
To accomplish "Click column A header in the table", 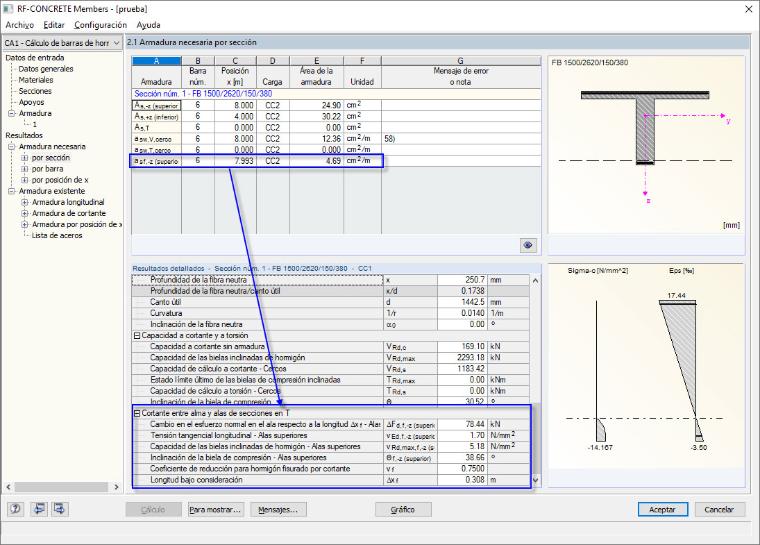I will pyautogui.click(x=156, y=61).
